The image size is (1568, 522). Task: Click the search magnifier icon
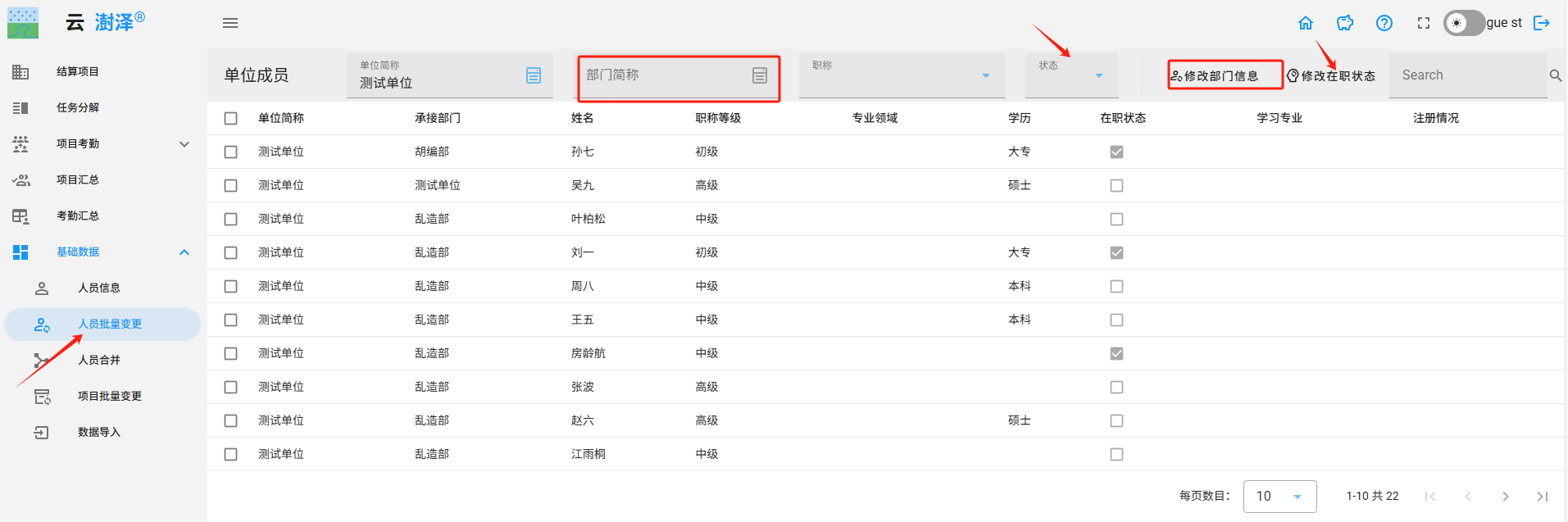1555,75
